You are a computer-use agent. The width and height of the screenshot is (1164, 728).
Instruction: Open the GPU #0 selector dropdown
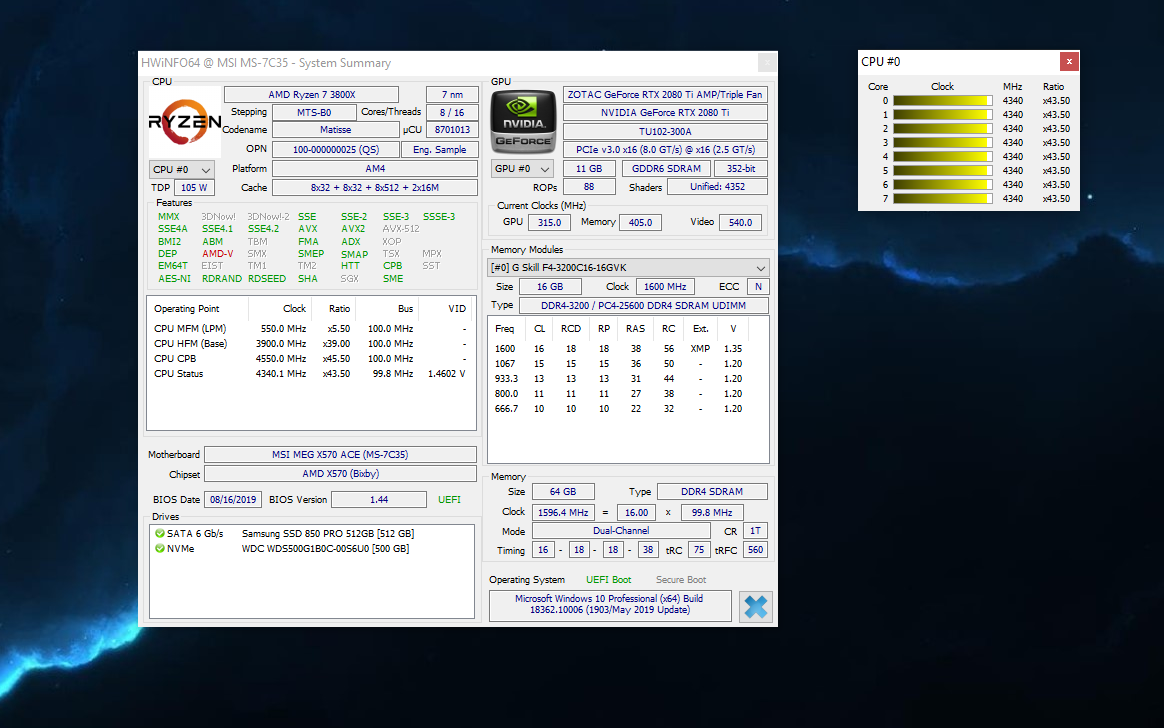point(523,169)
